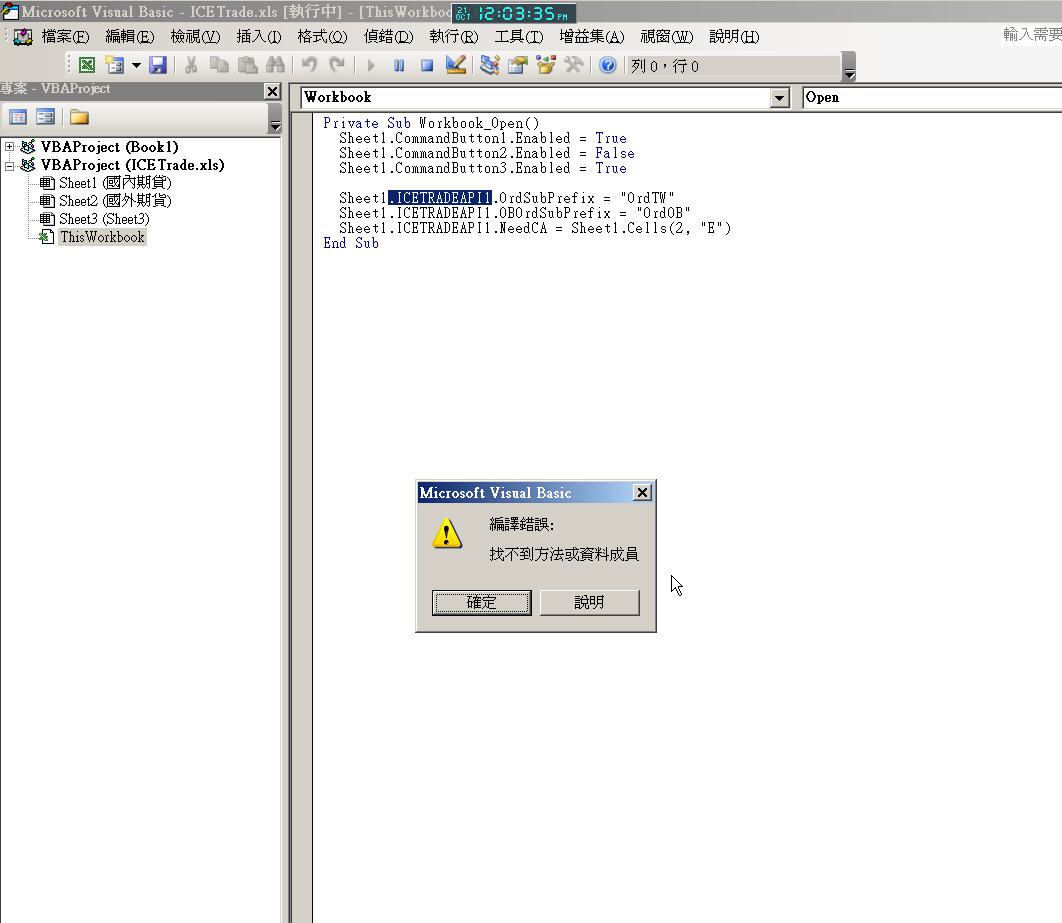Open project panel toolbar options arrow
The image size is (1062, 923).
click(x=274, y=119)
